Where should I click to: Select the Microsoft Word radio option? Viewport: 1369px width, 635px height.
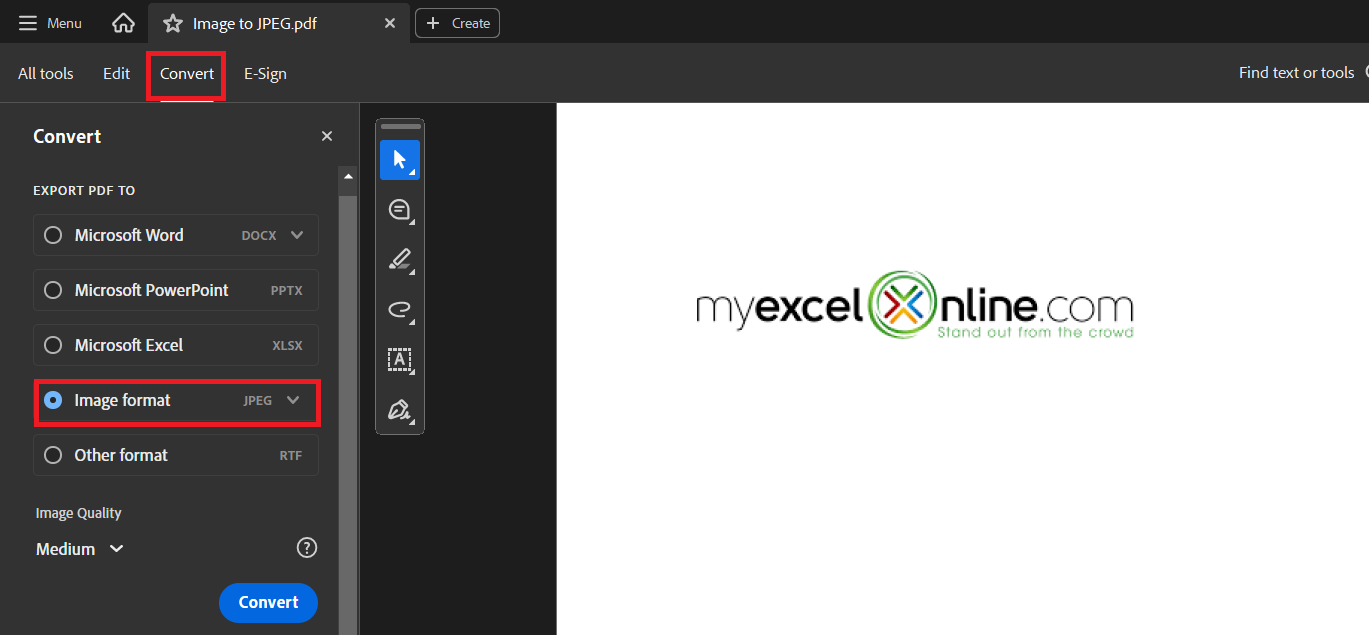tap(53, 235)
